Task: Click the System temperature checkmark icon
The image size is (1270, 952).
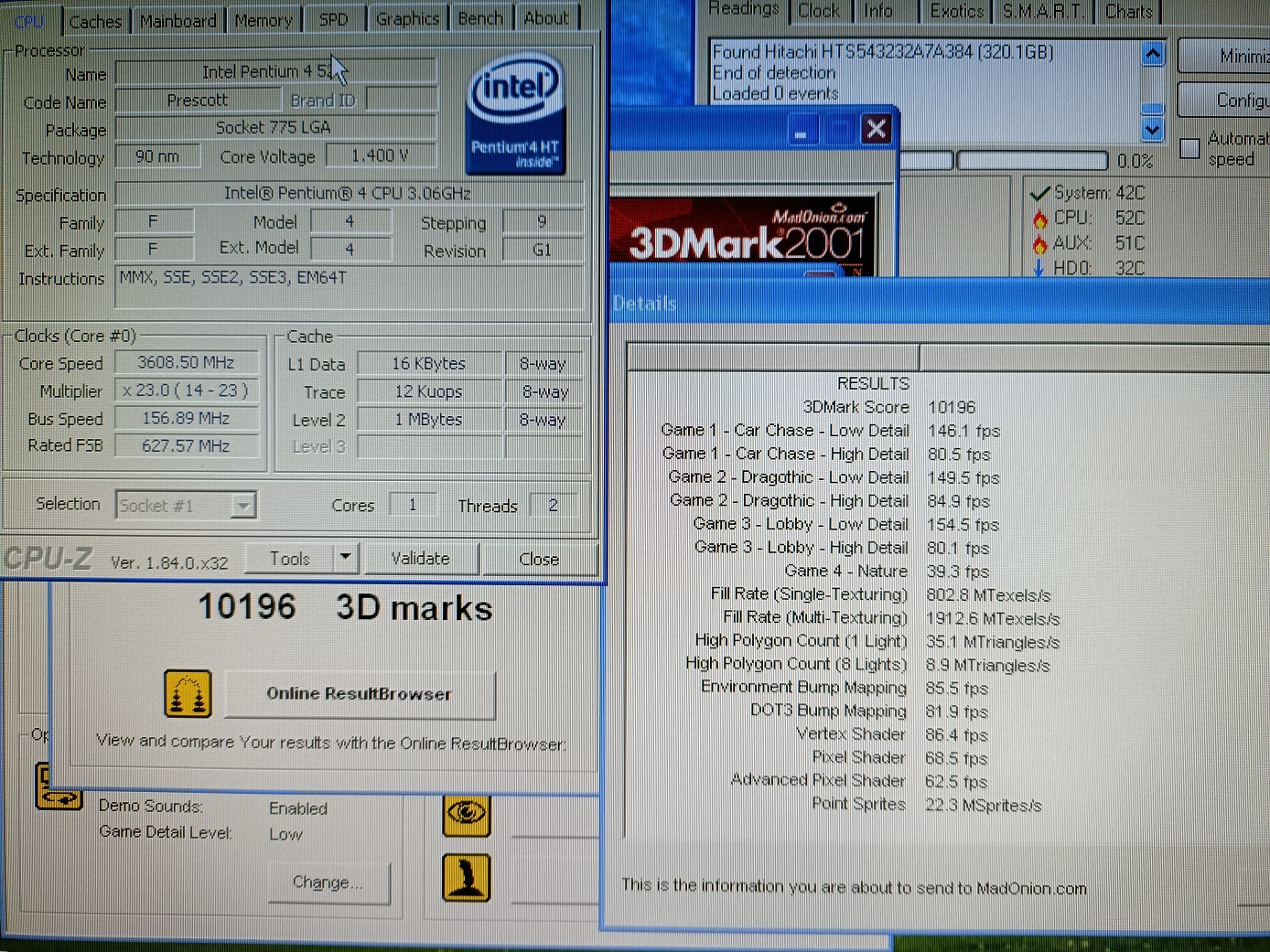Action: 1039,193
